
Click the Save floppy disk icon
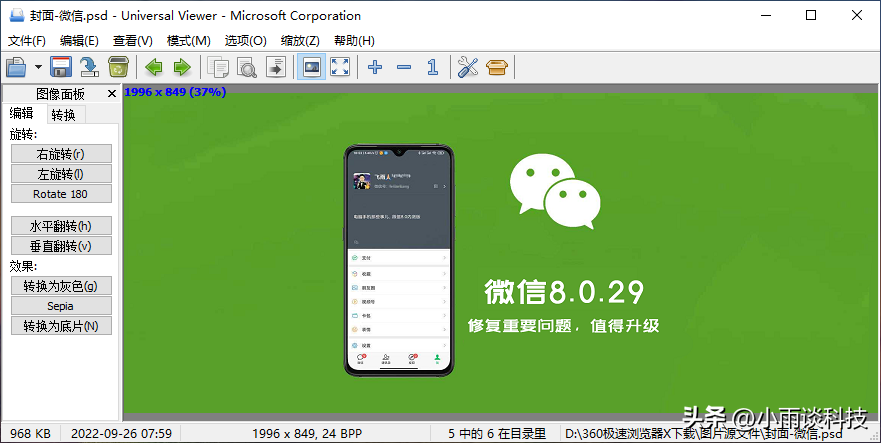point(61,67)
